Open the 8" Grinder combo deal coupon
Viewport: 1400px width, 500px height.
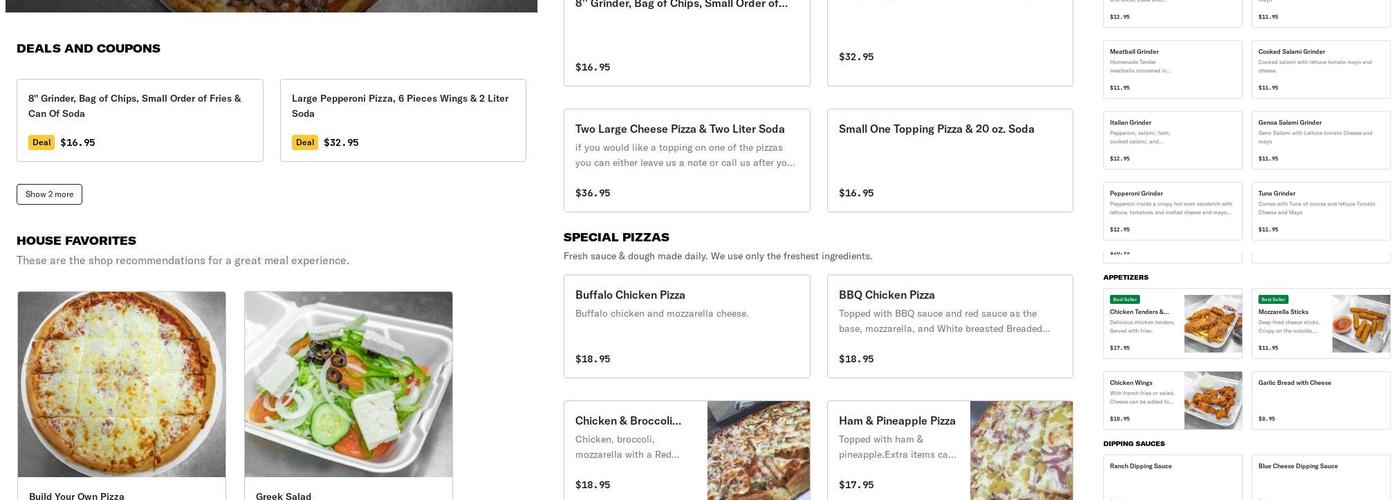click(x=140, y=120)
